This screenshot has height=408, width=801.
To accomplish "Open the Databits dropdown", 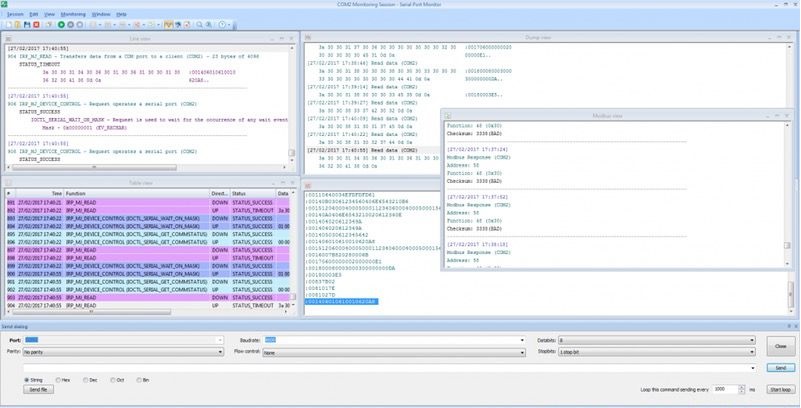I will click(x=656, y=340).
